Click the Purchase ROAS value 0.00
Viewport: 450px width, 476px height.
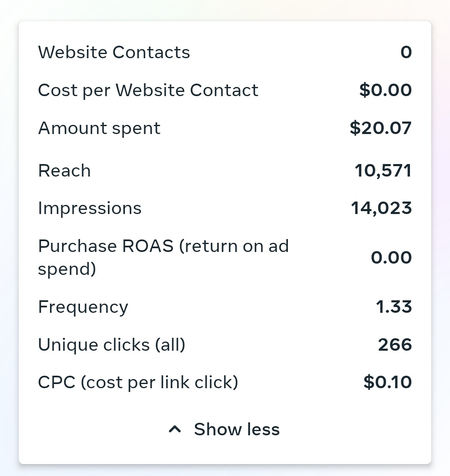coord(391,258)
